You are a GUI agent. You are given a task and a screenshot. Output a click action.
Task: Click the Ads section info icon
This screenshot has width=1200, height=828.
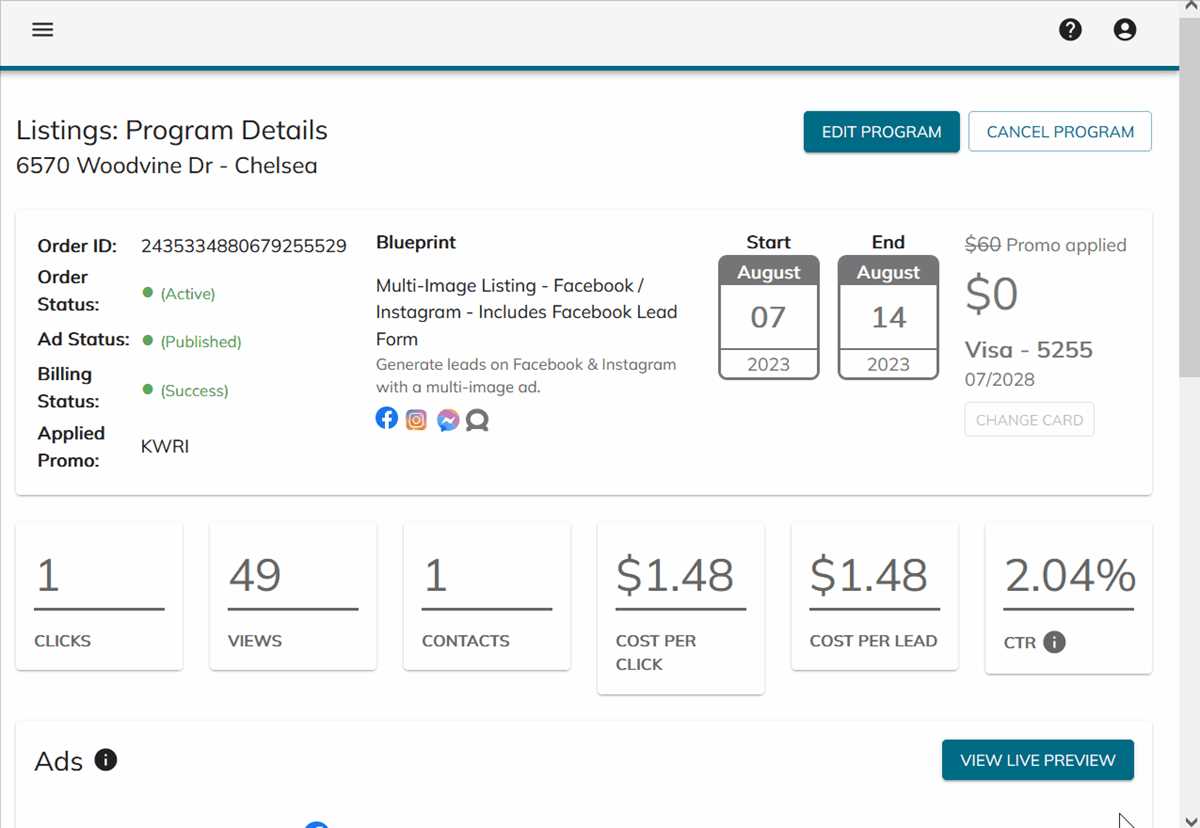pos(106,760)
